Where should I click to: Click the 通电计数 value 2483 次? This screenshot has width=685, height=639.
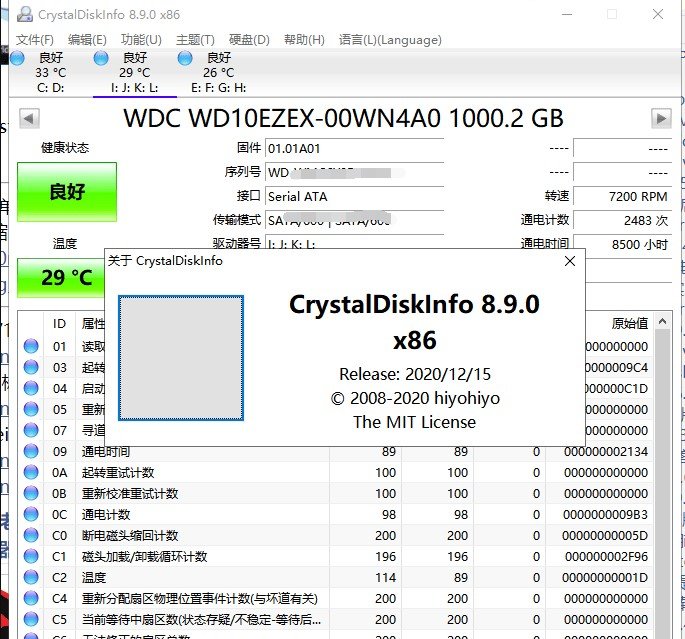623,221
